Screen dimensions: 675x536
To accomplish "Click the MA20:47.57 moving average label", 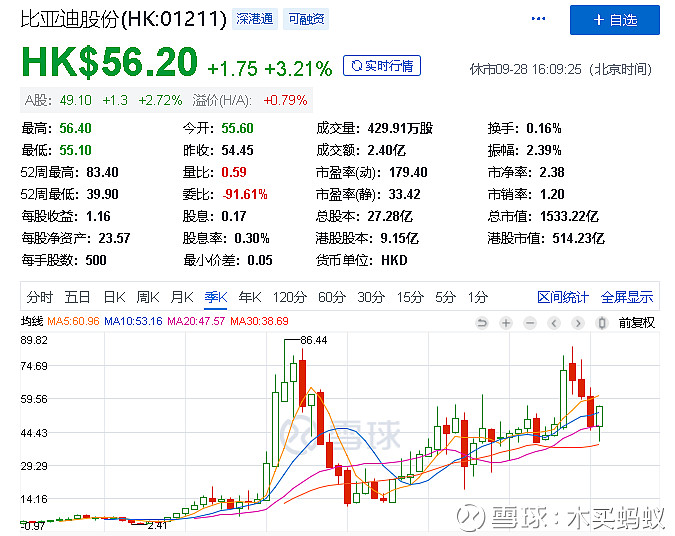I will click(196, 321).
